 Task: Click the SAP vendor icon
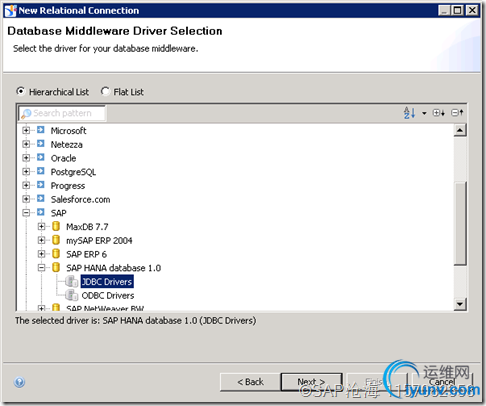coord(41,212)
